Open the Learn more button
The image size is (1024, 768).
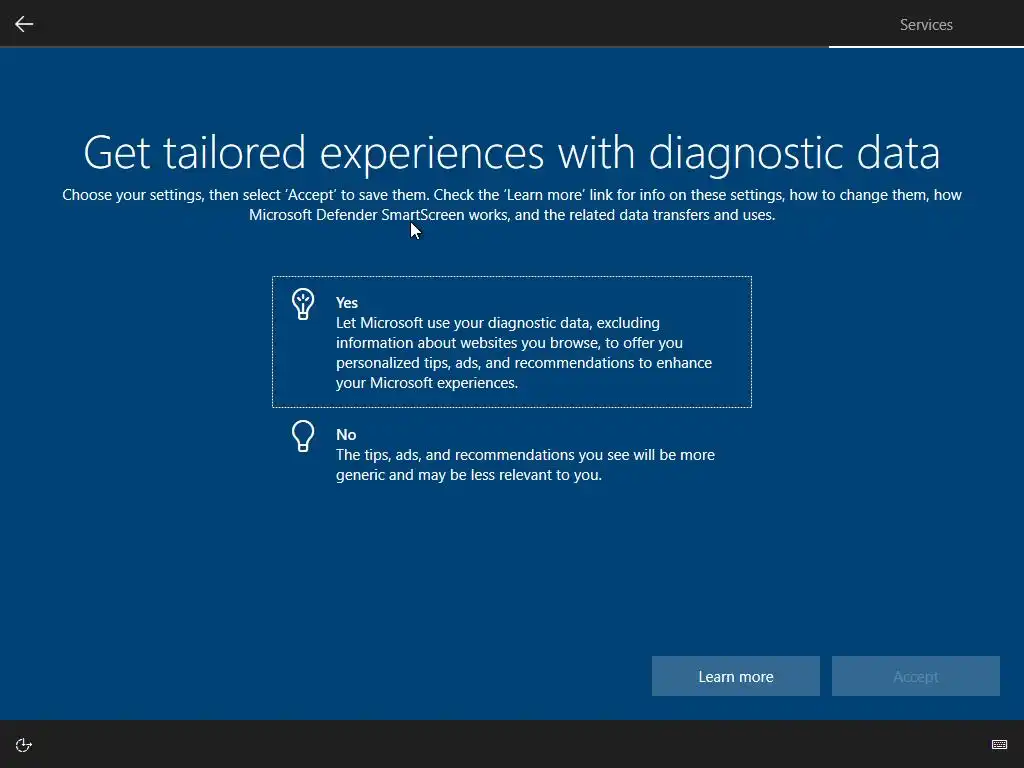click(735, 676)
